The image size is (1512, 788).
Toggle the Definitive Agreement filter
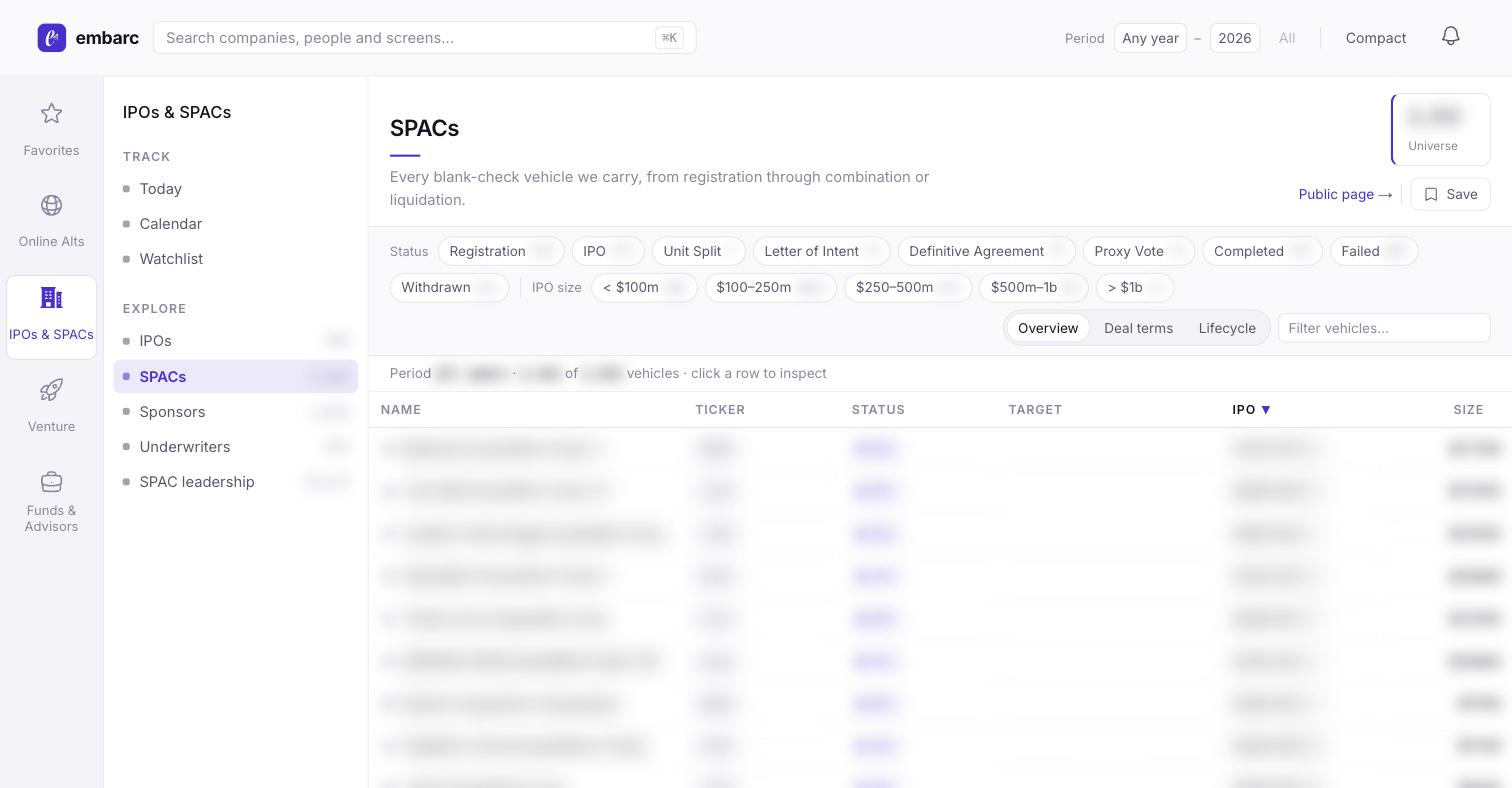[986, 251]
